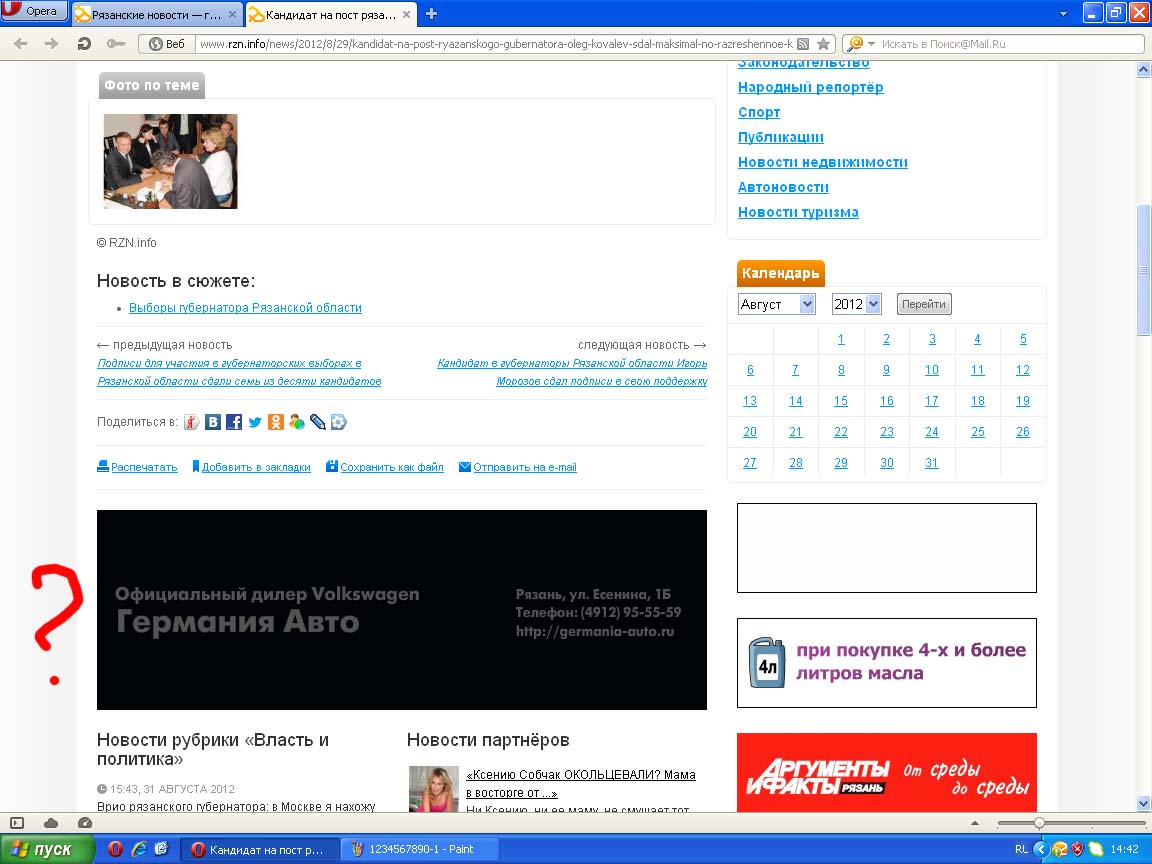
Task: Click the browser reload button
Action: [84, 43]
